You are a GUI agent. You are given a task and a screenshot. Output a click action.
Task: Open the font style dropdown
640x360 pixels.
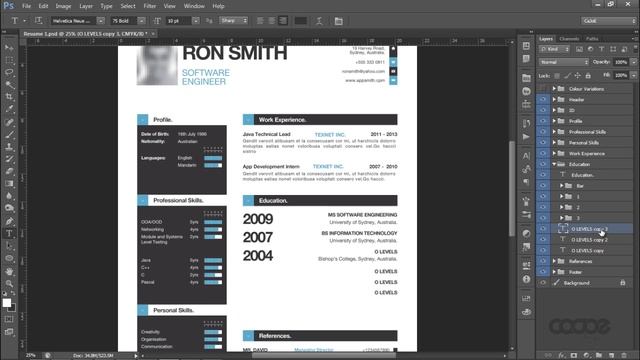(x=141, y=21)
